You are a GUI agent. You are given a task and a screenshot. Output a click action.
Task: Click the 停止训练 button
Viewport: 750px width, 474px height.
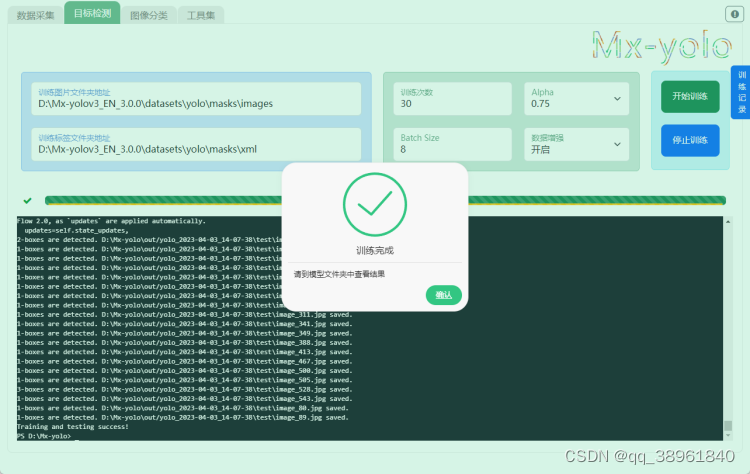coord(690,141)
